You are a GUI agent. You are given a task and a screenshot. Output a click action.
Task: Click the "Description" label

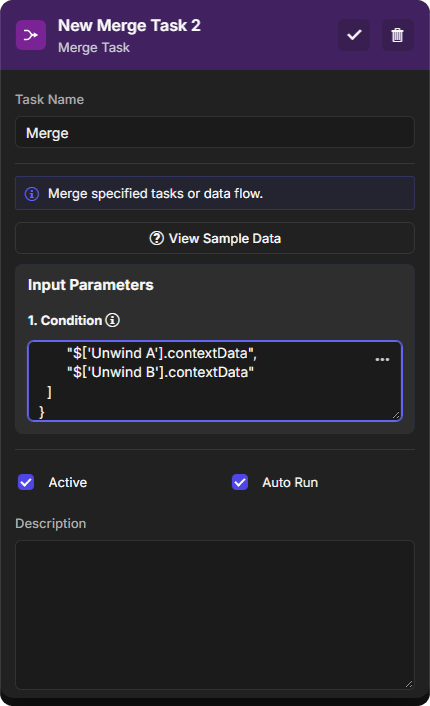click(x=50, y=524)
